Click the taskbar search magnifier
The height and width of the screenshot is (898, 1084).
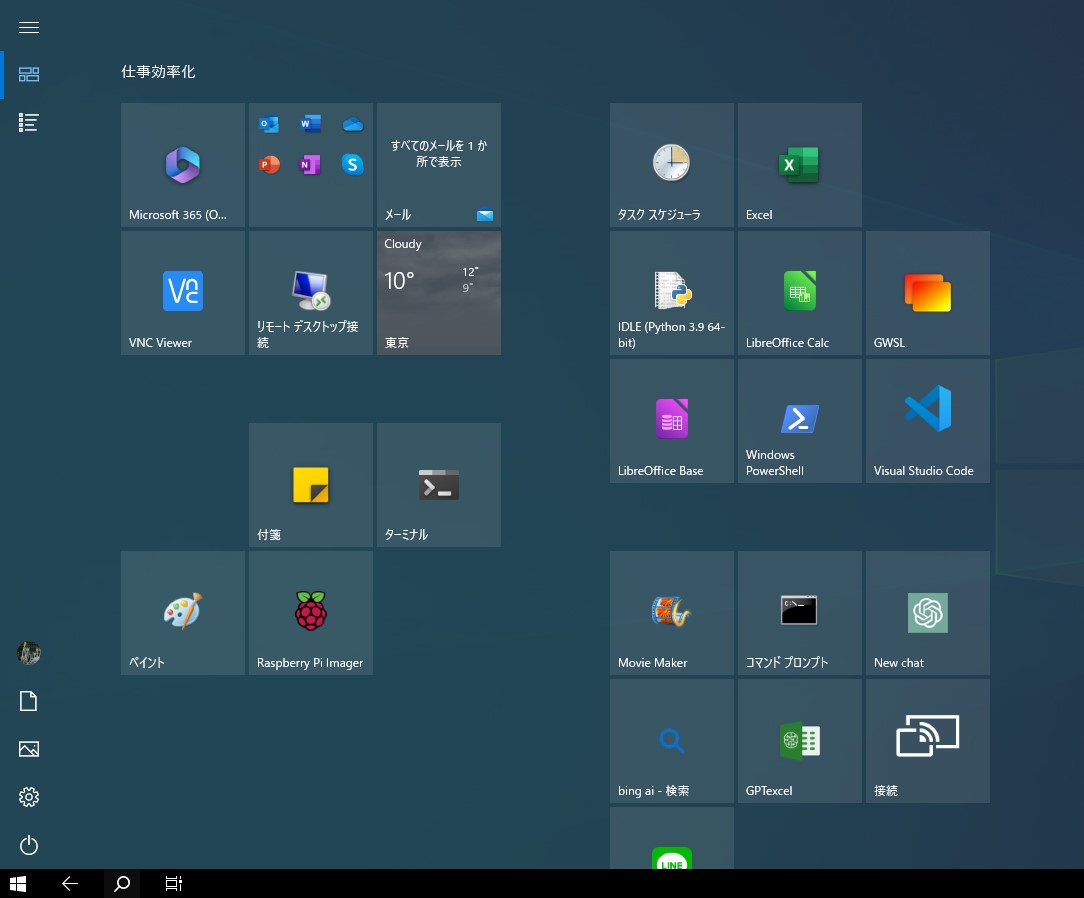[x=122, y=884]
